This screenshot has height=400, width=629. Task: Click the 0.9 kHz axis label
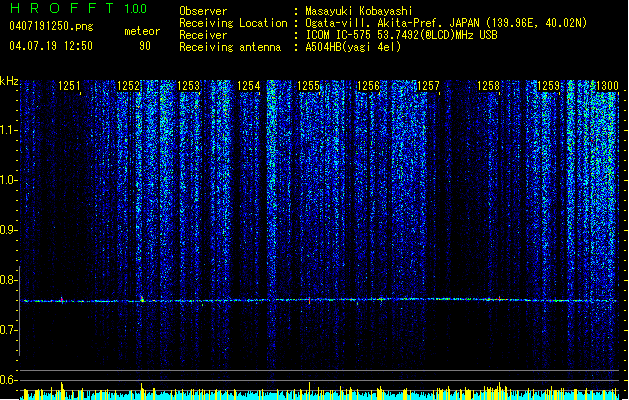pyautogui.click(x=9, y=230)
